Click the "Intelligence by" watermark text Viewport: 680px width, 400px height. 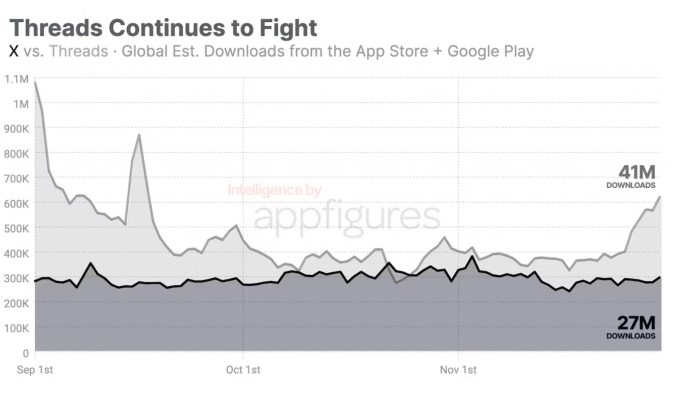pos(273,190)
